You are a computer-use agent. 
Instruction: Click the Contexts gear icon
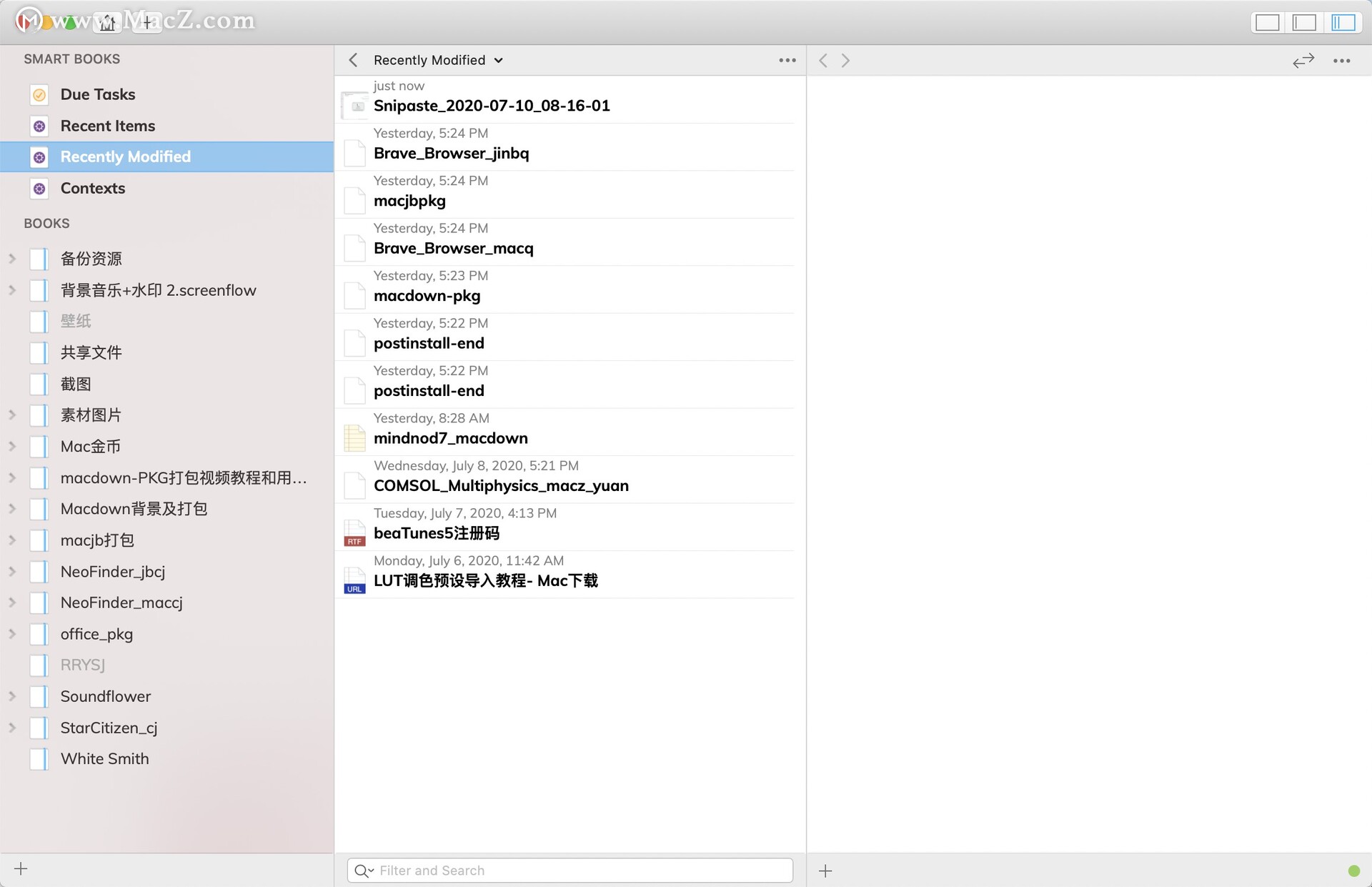coord(39,189)
